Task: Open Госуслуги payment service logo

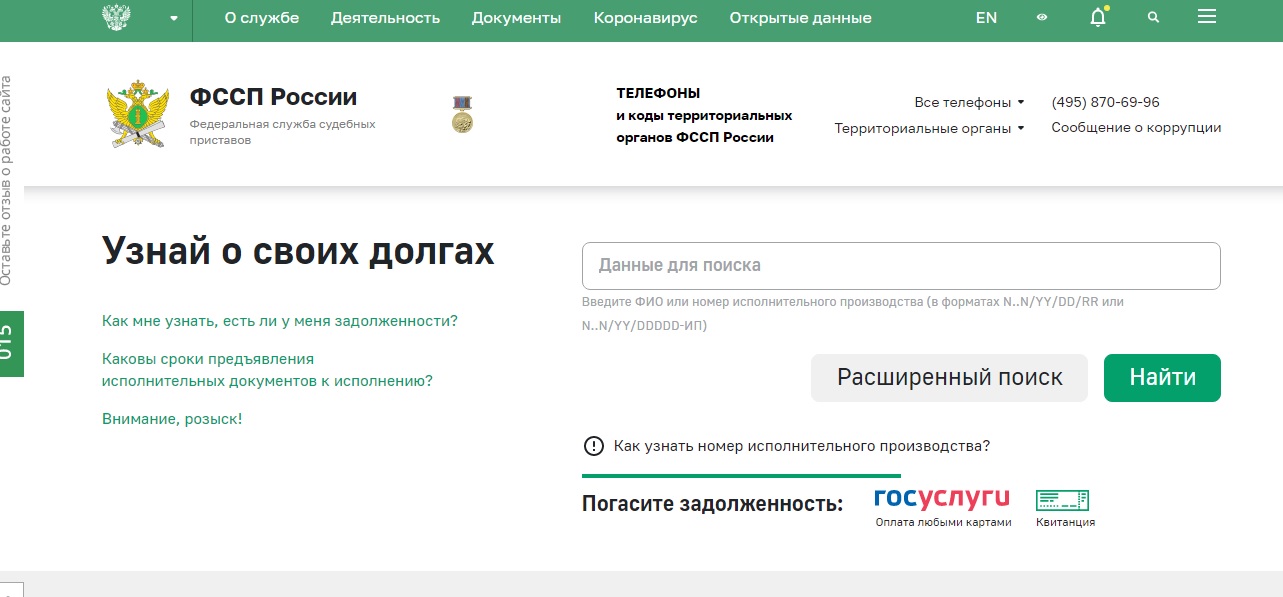Action: pyautogui.click(x=943, y=497)
